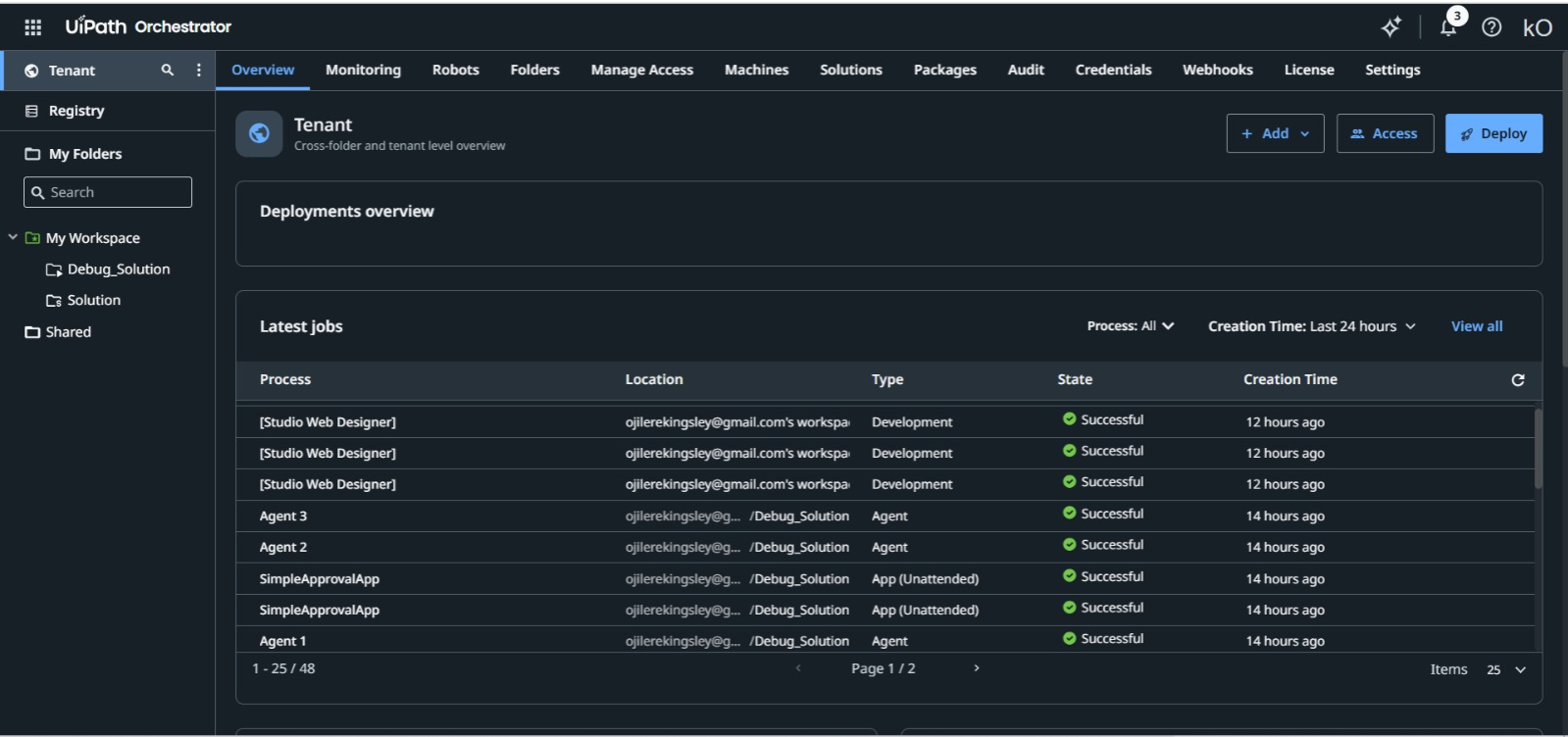Image resolution: width=1568 pixels, height=737 pixels.
Task: Open the app launcher grid icon
Action: [x=32, y=27]
